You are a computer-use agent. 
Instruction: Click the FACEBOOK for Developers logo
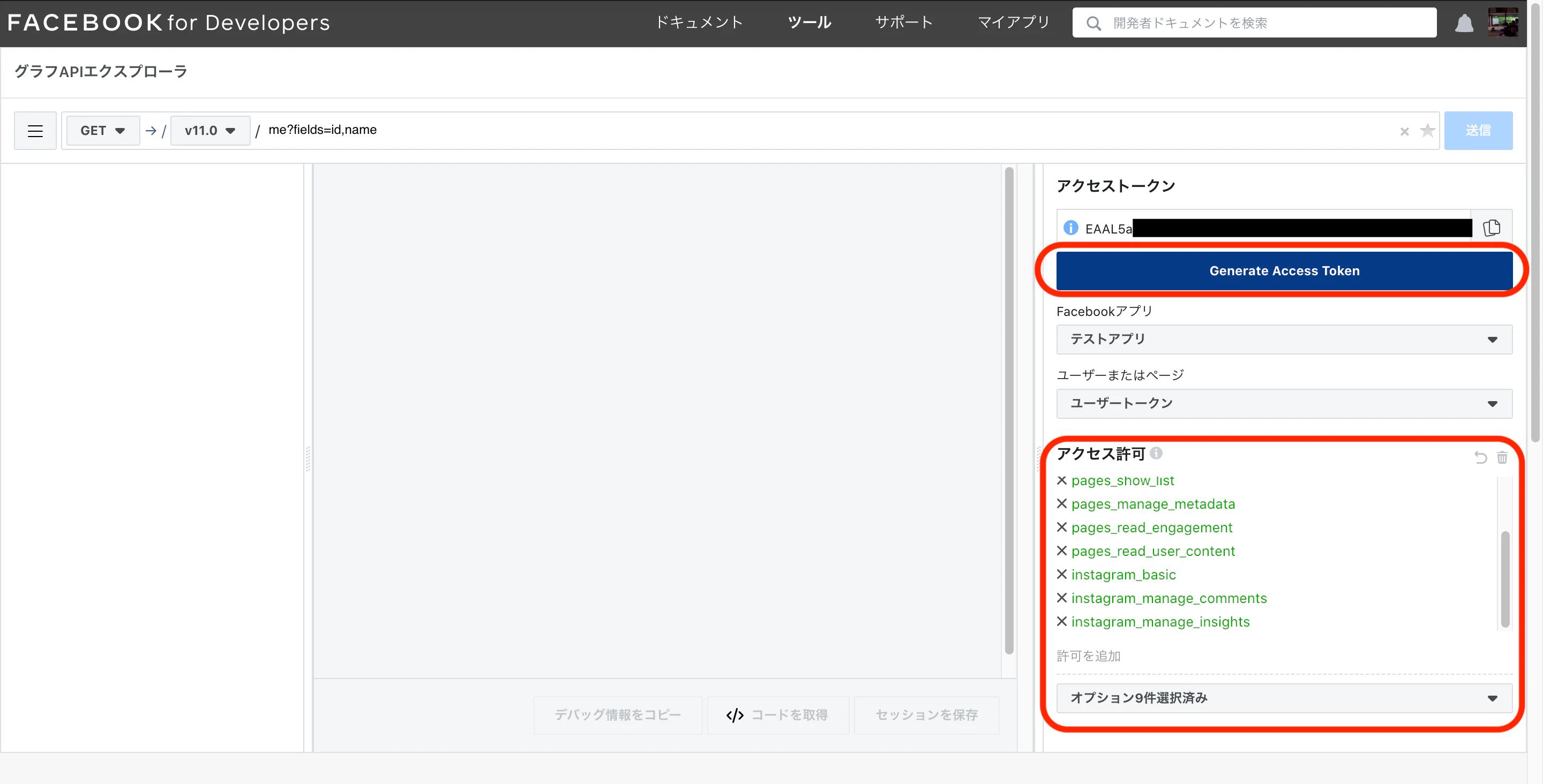click(168, 22)
